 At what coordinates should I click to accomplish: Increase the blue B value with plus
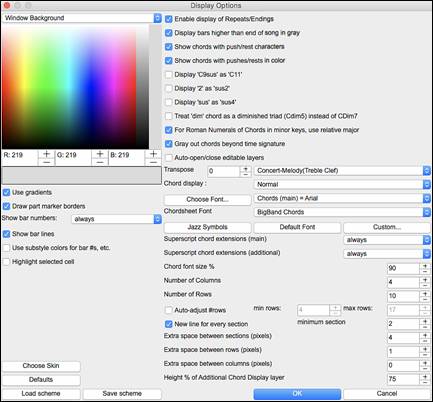point(153,154)
